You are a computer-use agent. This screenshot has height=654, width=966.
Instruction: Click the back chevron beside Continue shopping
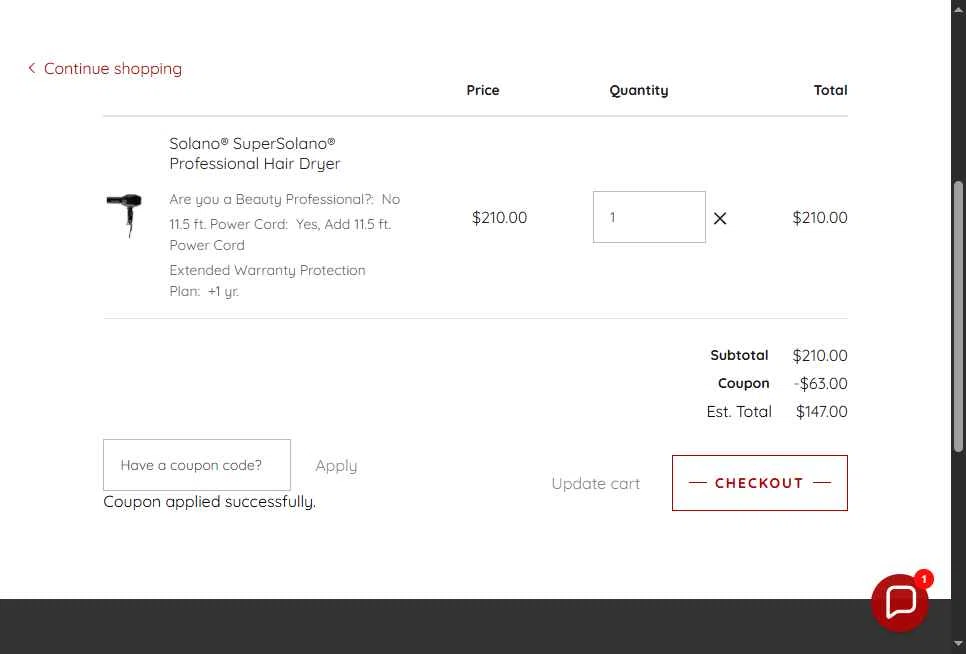(32, 68)
